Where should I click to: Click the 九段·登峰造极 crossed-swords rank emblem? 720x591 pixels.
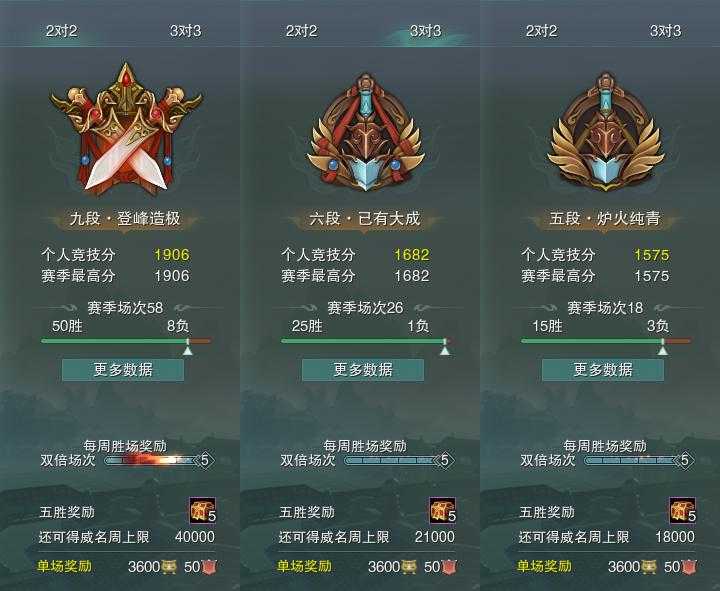(126, 129)
